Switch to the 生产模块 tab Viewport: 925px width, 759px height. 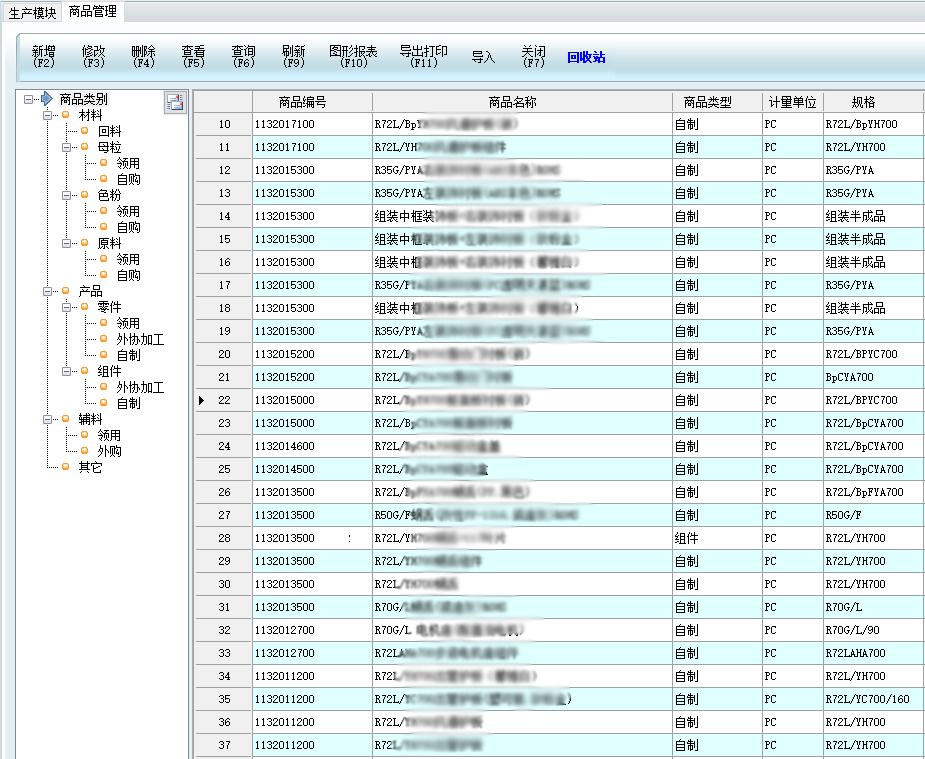(32, 12)
